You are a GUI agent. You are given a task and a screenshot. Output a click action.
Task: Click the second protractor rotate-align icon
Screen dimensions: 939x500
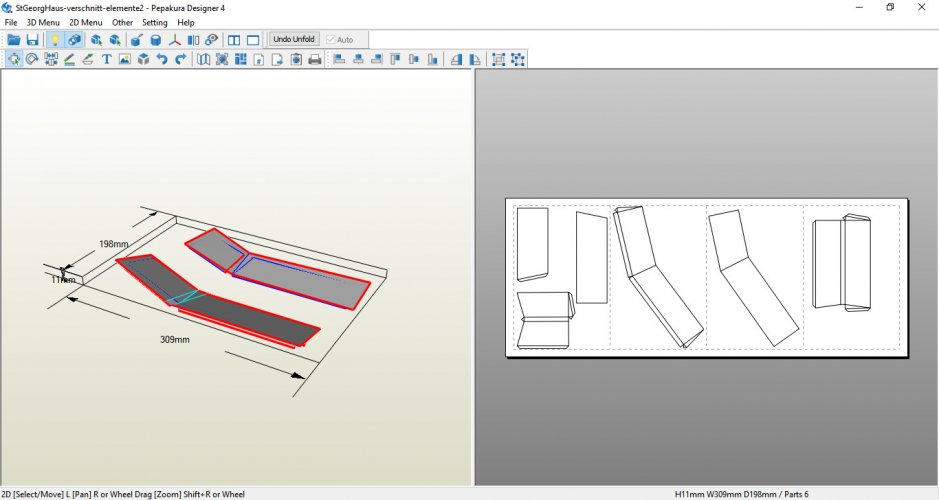tap(475, 59)
